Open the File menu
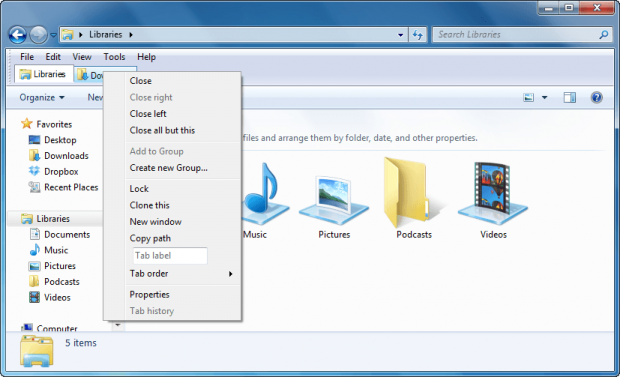The width and height of the screenshot is (620, 377). (x=27, y=57)
